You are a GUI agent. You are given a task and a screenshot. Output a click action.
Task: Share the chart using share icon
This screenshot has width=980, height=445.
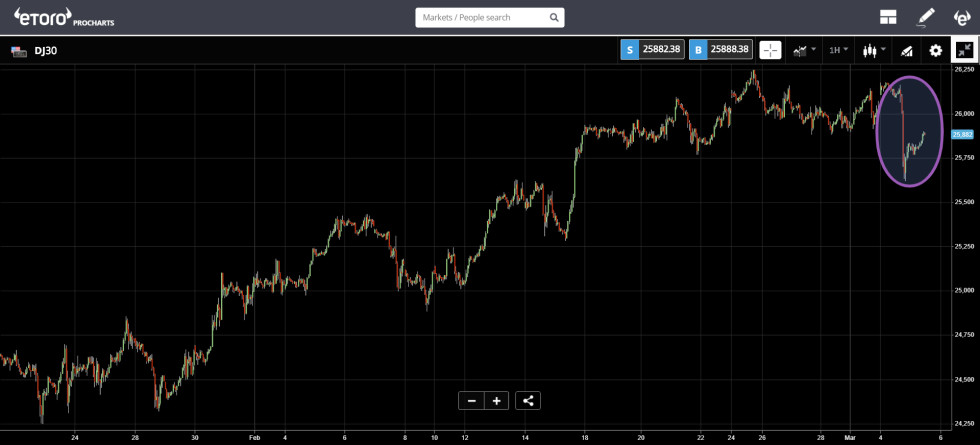point(529,401)
